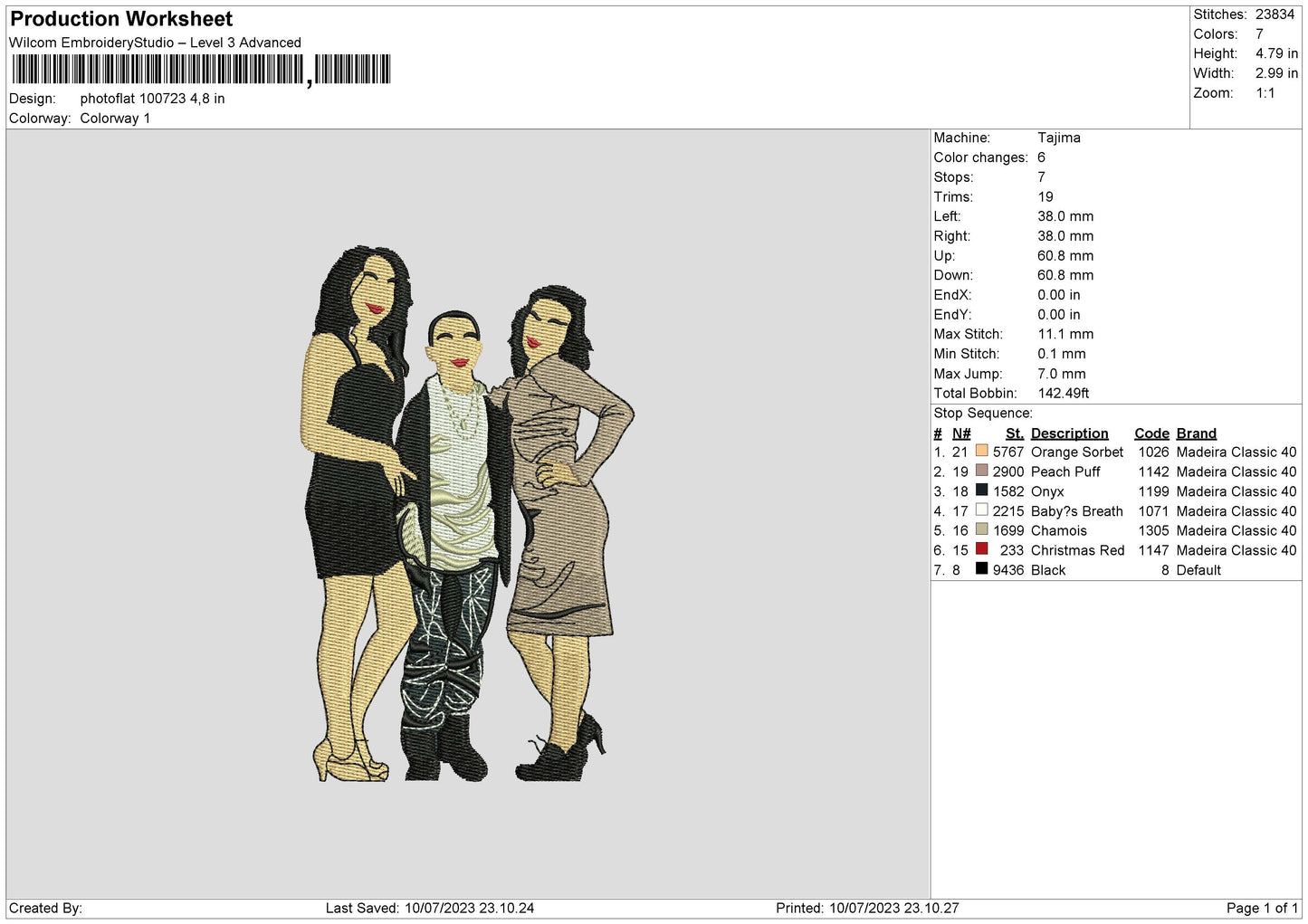The width and height of the screenshot is (1308, 924).
Task: Click the 'St.' column header
Action: tap(1015, 433)
